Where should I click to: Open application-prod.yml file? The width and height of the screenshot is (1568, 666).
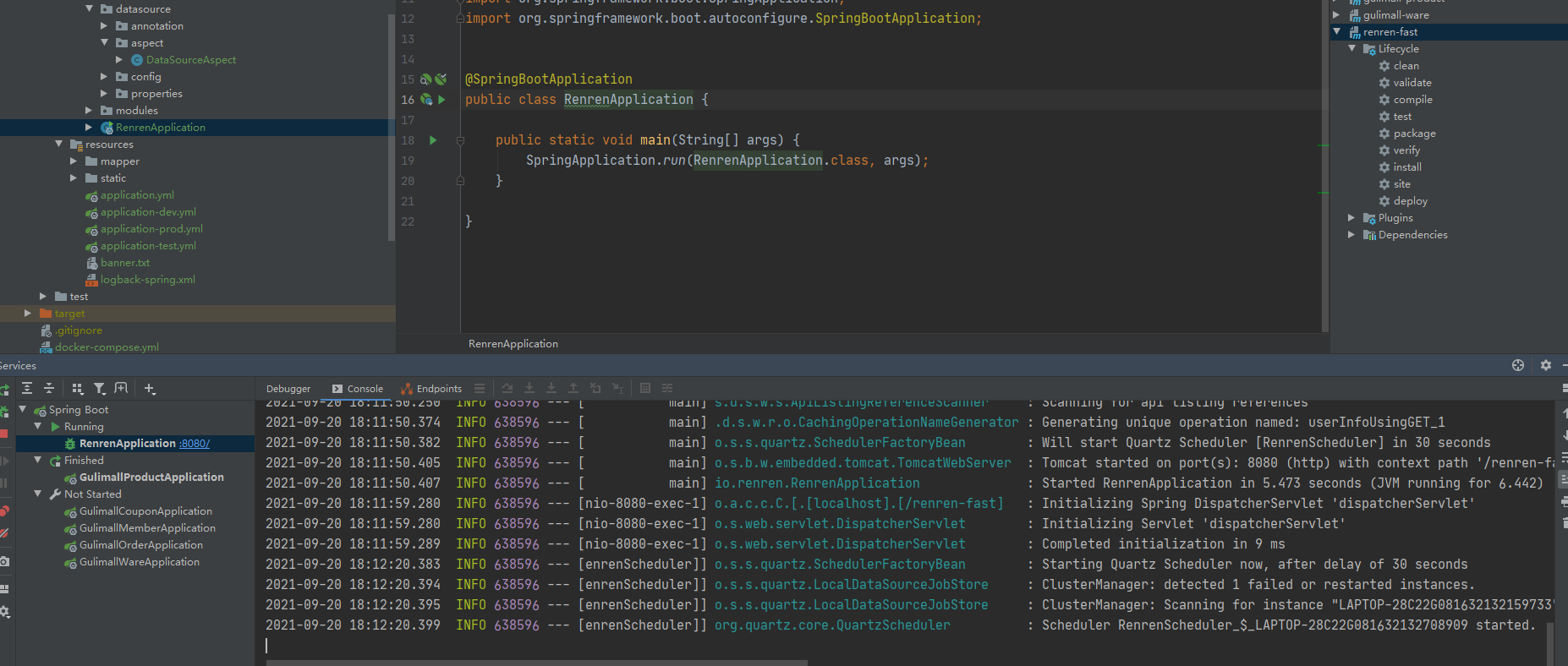(151, 229)
